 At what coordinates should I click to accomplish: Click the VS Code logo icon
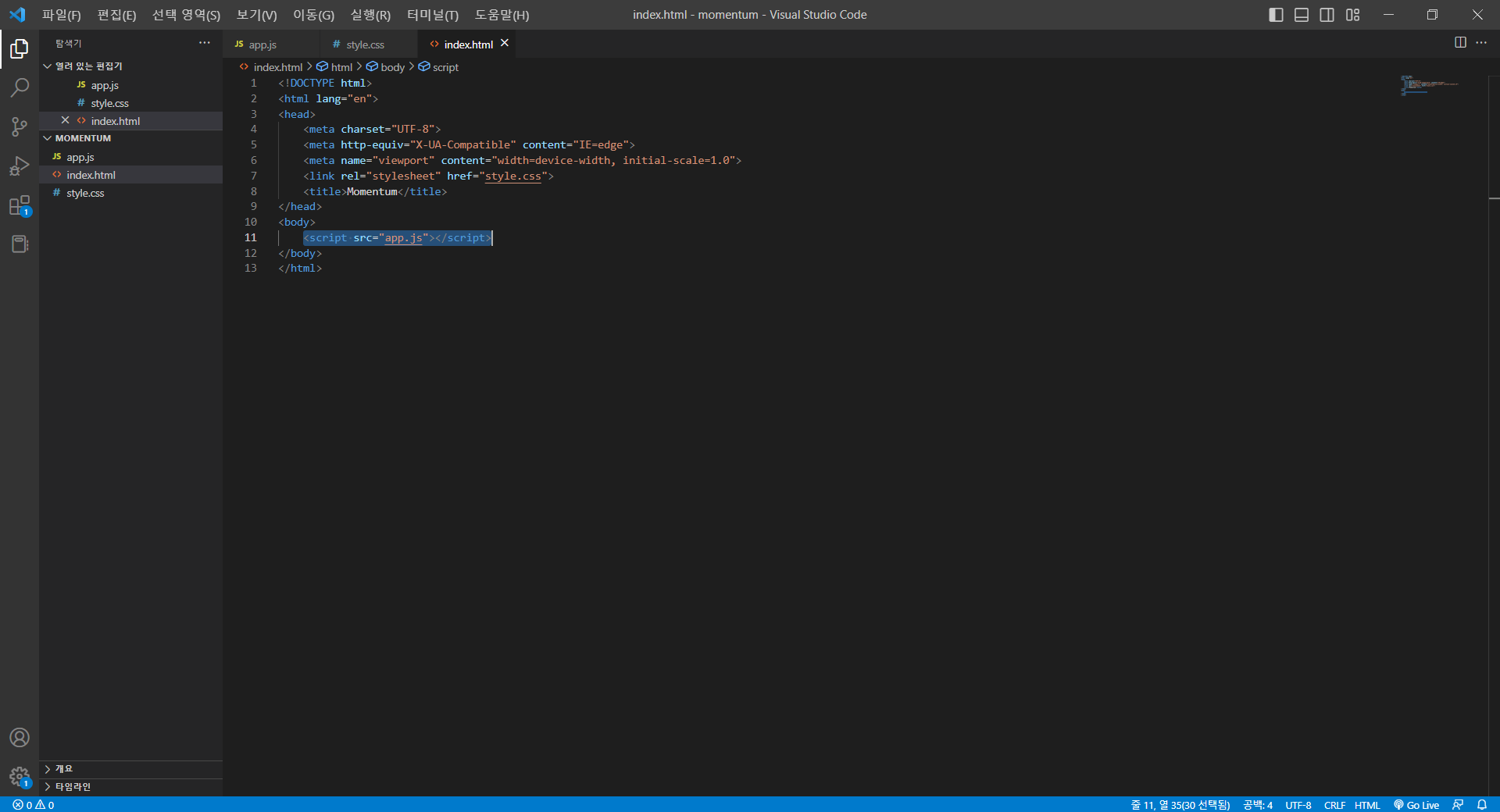point(17,14)
